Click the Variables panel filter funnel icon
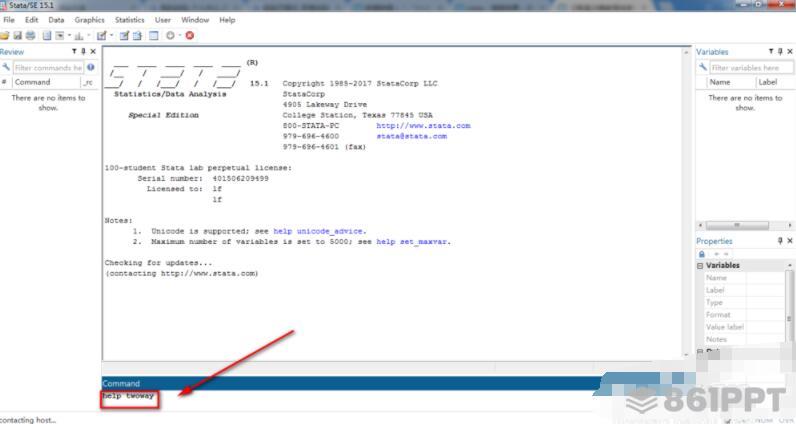Viewport: 796px width, 424px height. point(771,51)
